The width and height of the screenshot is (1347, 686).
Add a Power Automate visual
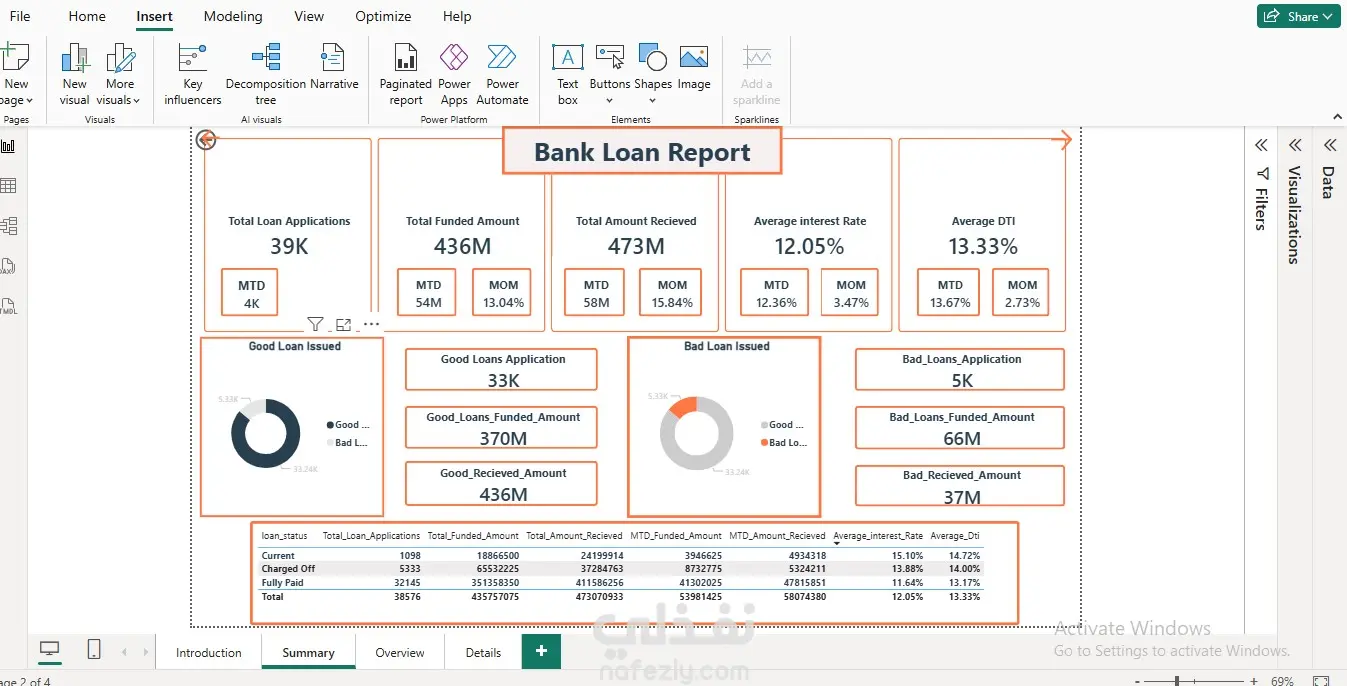pos(502,73)
